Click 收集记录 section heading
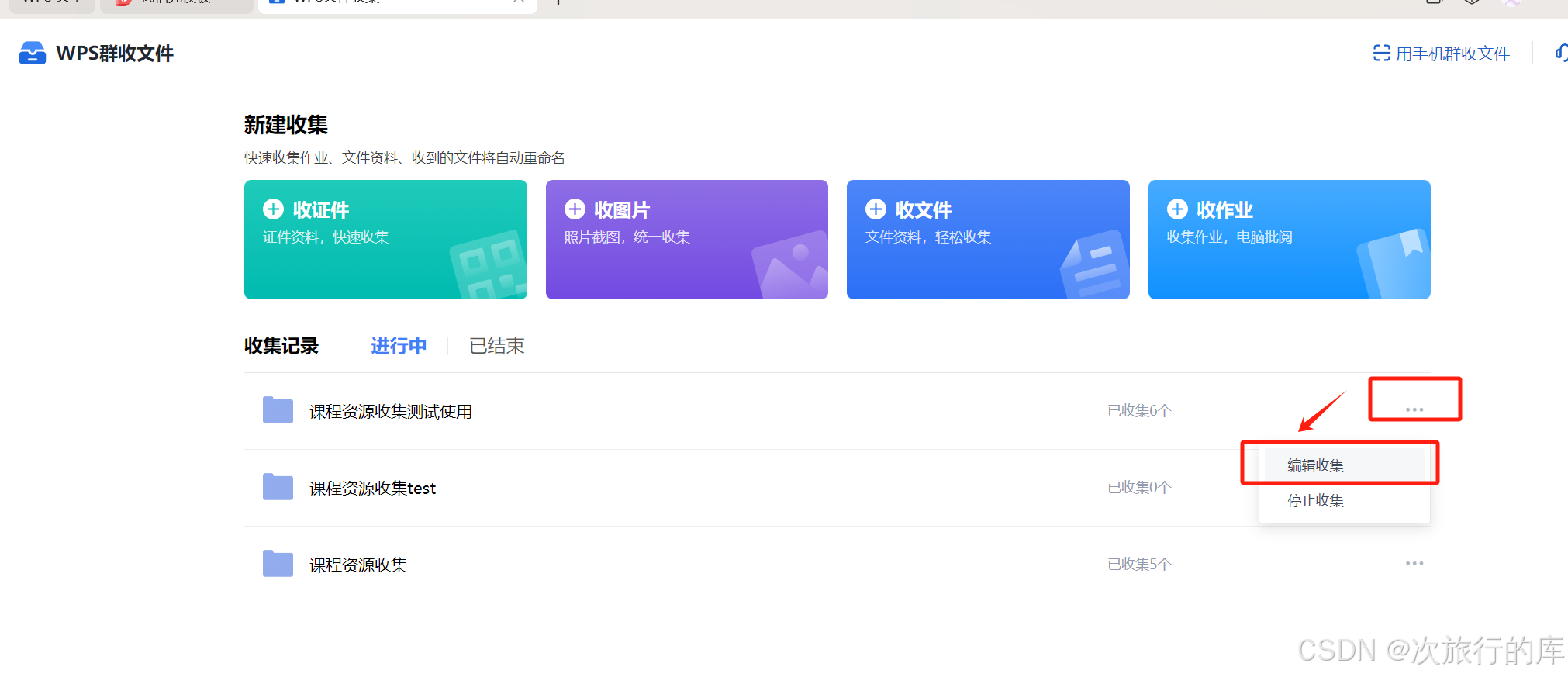1568x677 pixels. coord(281,346)
